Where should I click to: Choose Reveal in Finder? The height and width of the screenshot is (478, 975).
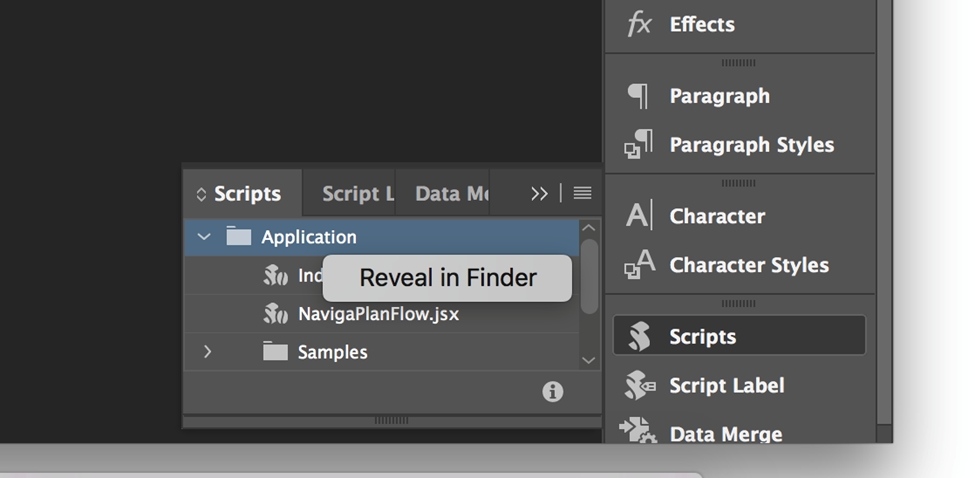(x=447, y=278)
